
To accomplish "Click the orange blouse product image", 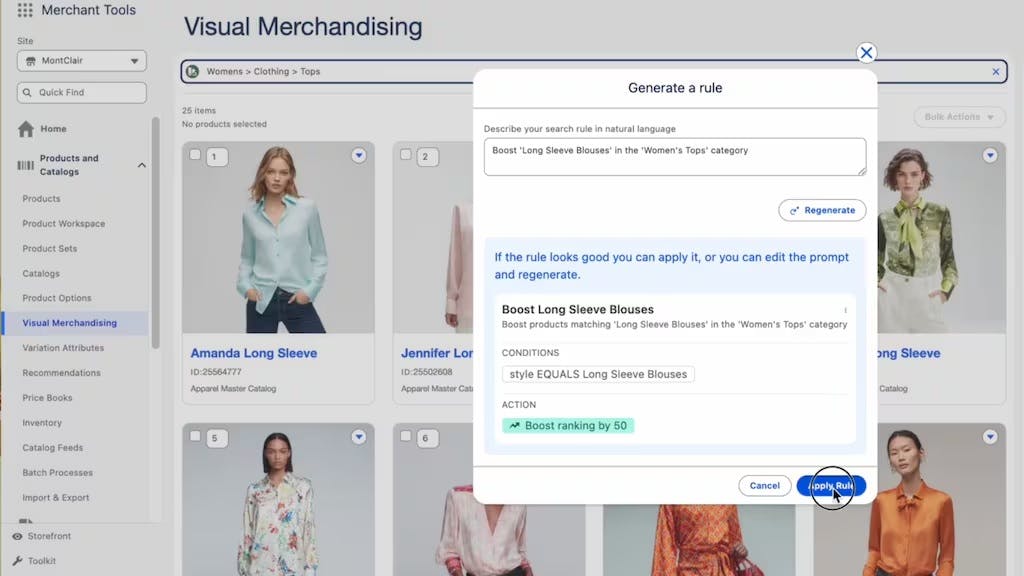I will (909, 500).
